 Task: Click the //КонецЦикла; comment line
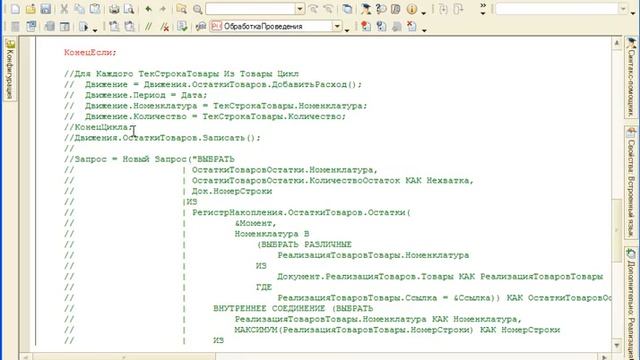coord(99,127)
